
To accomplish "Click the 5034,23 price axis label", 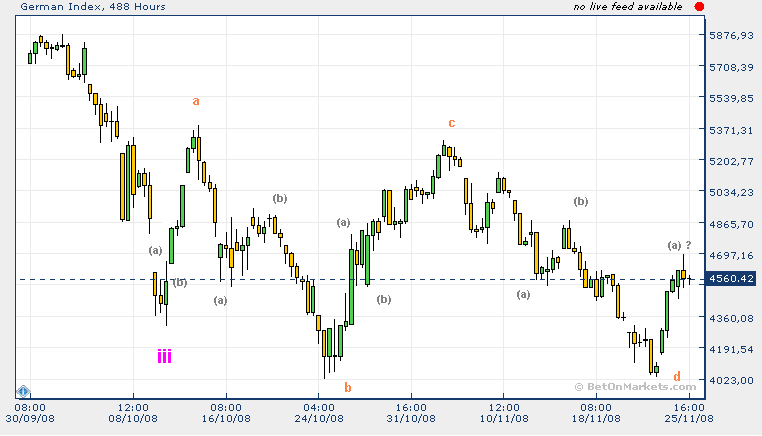I will [731, 192].
